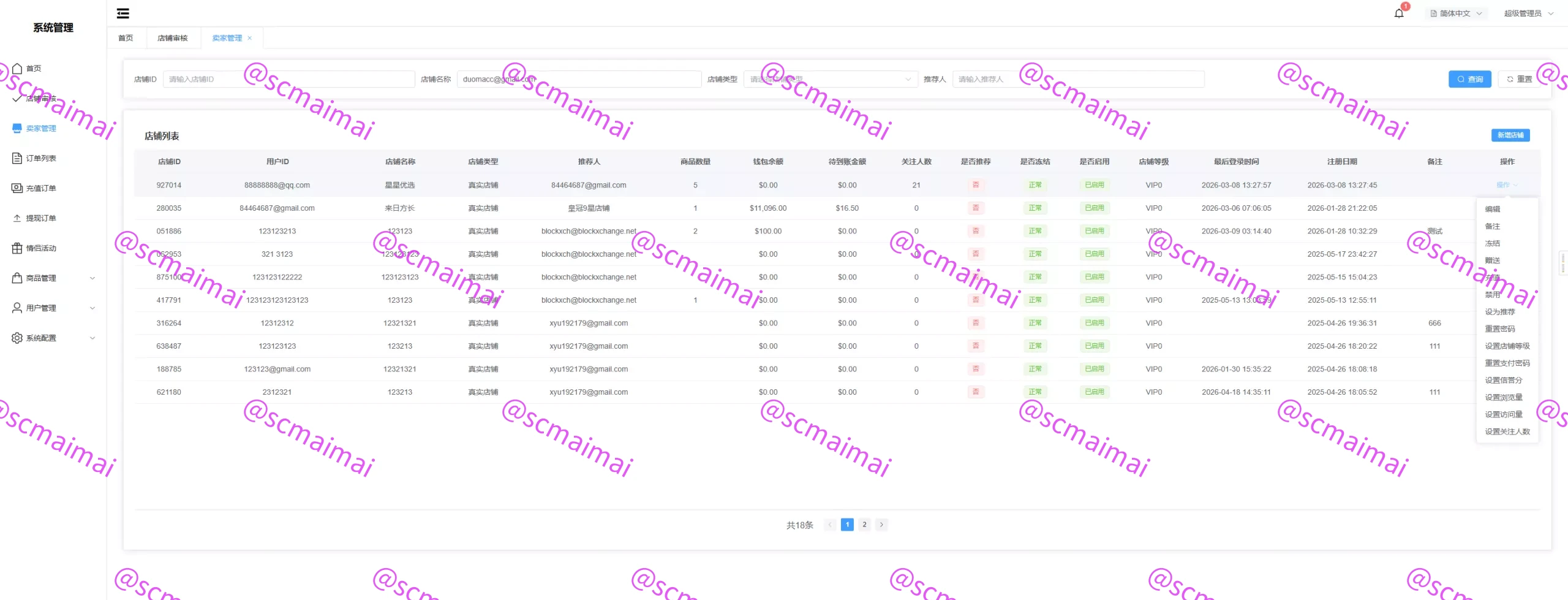Click the 共18条 total count text

click(800, 526)
